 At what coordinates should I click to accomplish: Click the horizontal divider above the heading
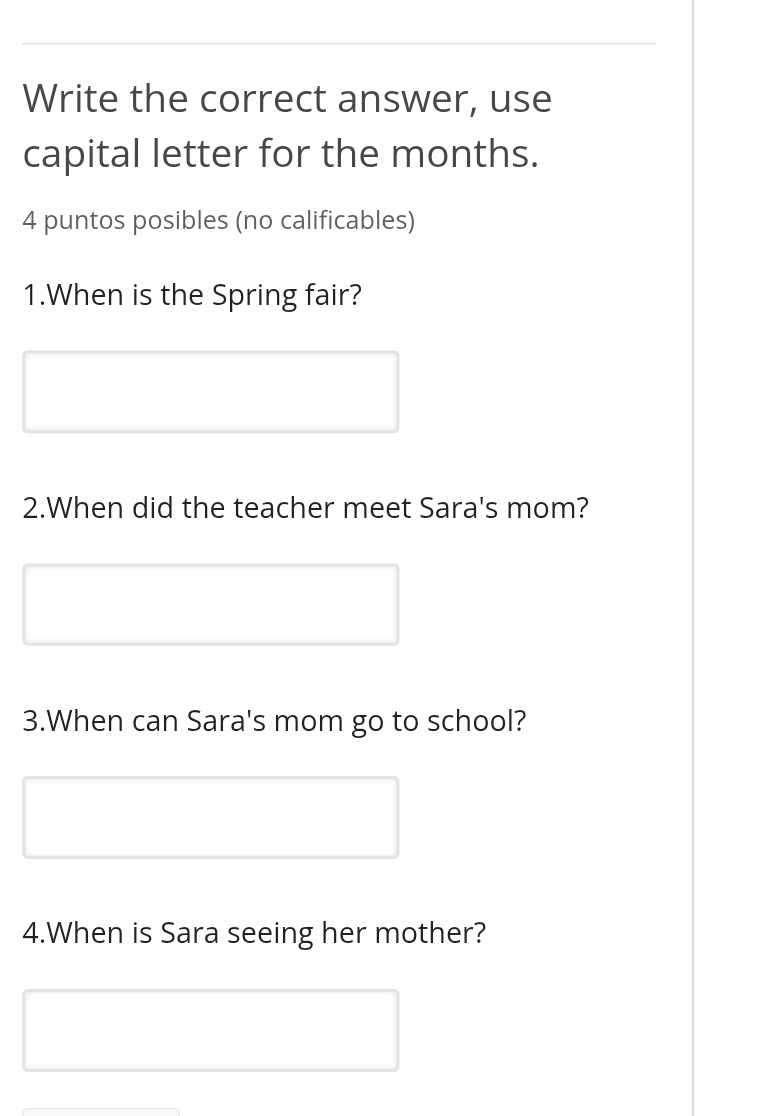(339, 44)
